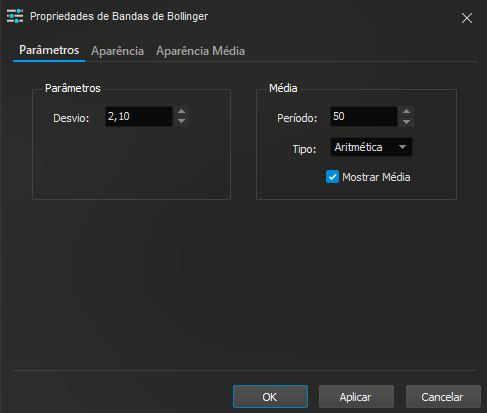The height and width of the screenshot is (413, 487).
Task: Go to the Aparência Média tab
Action: pos(200,51)
